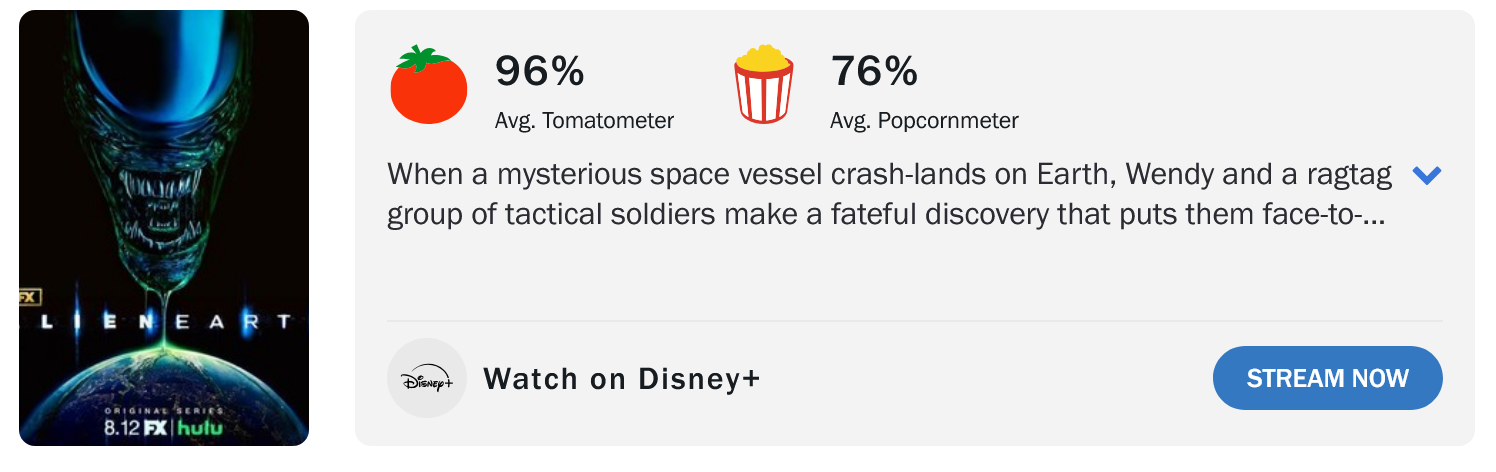Click the white FX logo beside 8.12
1496x472 pixels.
coord(154,428)
